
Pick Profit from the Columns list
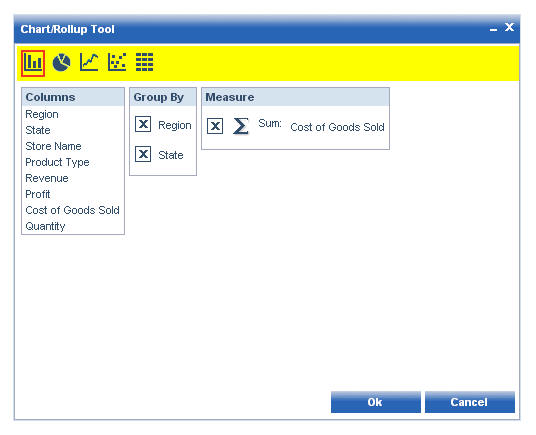(38, 194)
